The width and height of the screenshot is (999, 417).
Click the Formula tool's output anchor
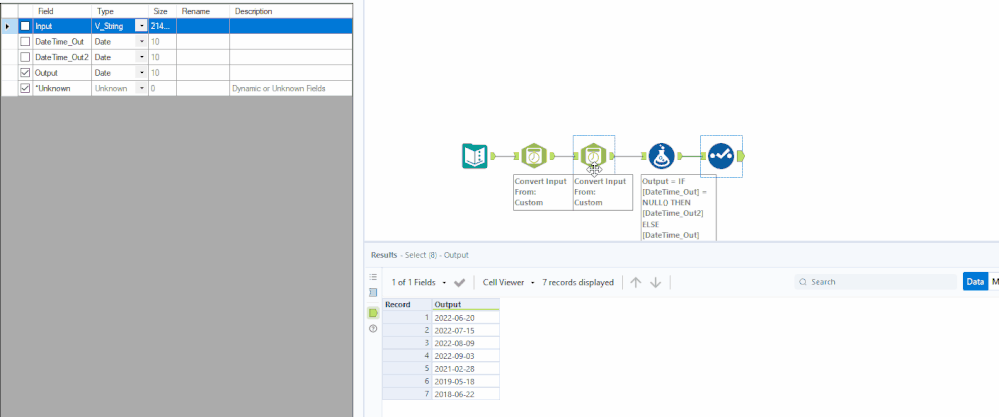coord(680,156)
